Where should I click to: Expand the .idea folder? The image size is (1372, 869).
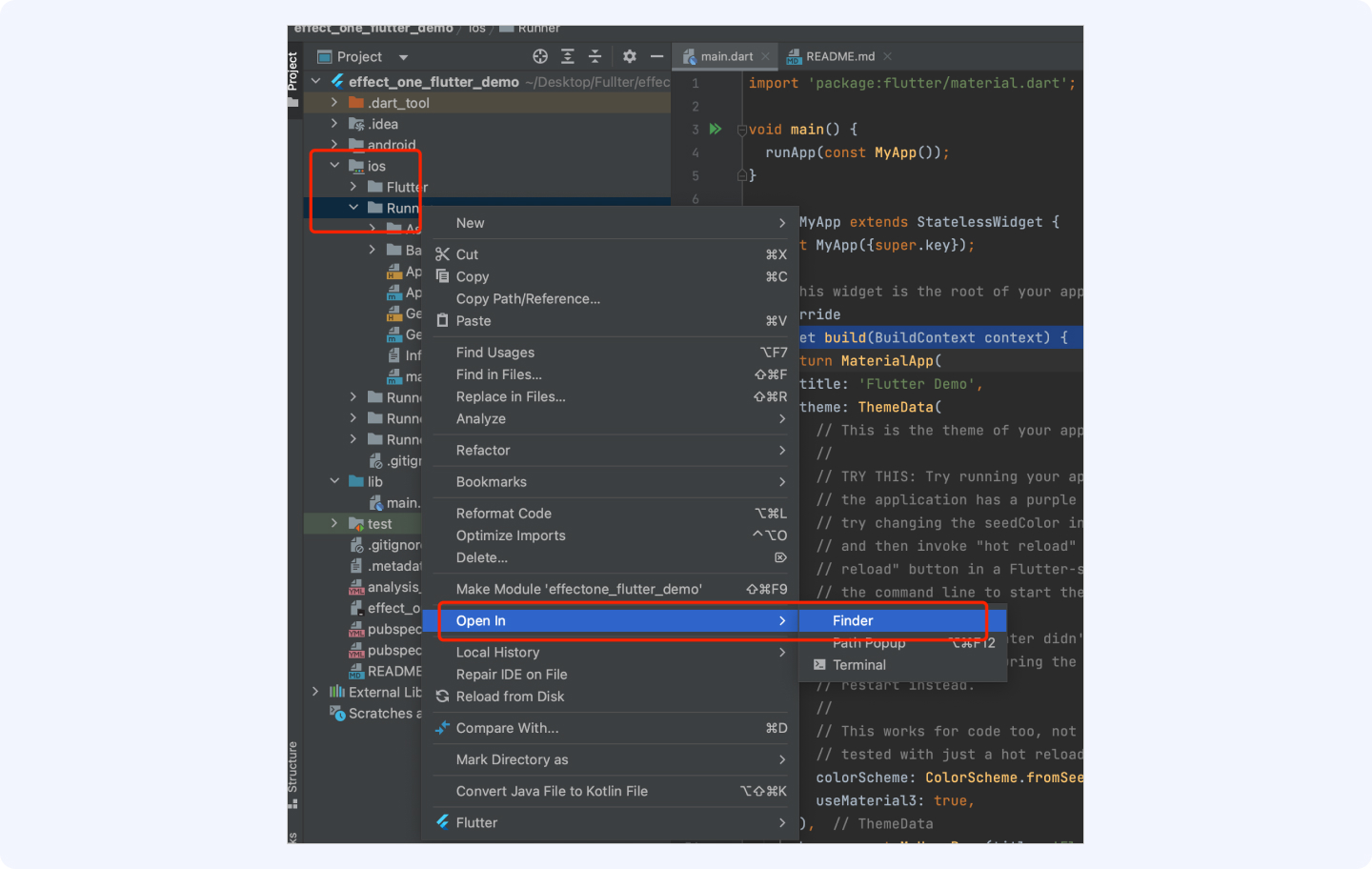tap(334, 124)
